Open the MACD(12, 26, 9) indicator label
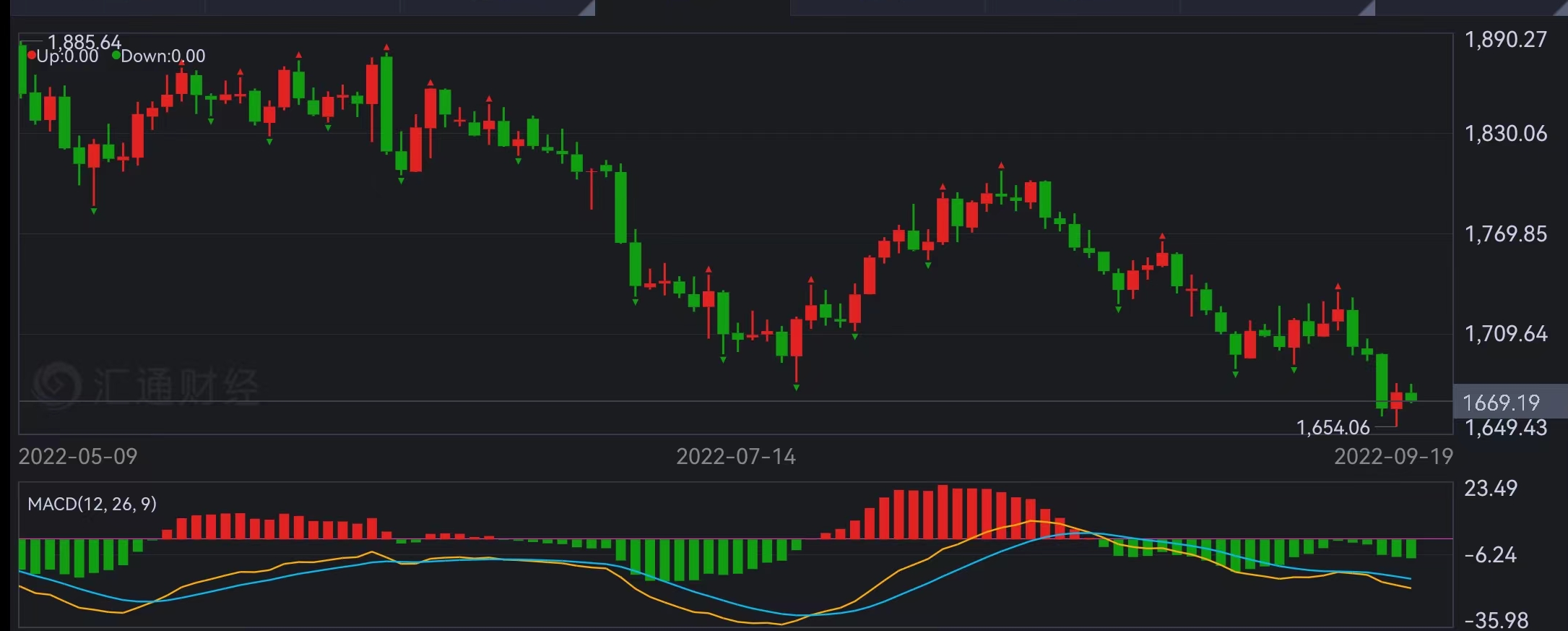The image size is (1568, 631). click(x=92, y=504)
